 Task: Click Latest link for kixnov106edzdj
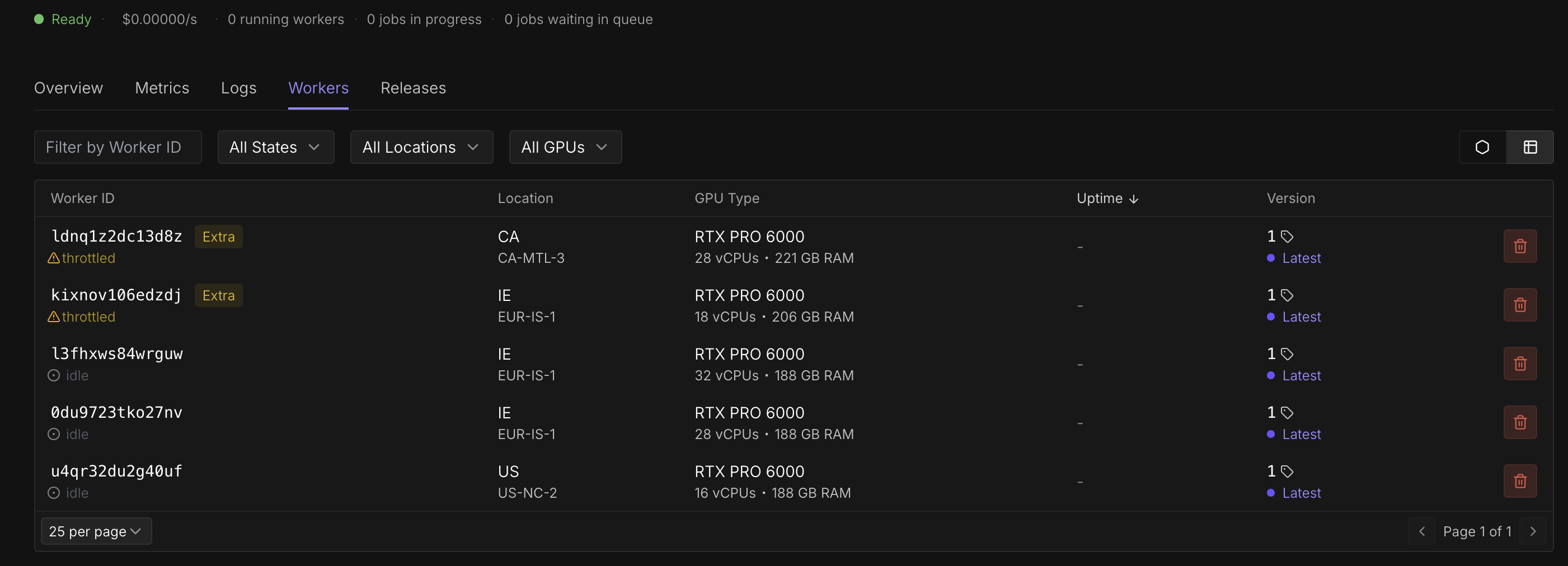click(x=1302, y=317)
